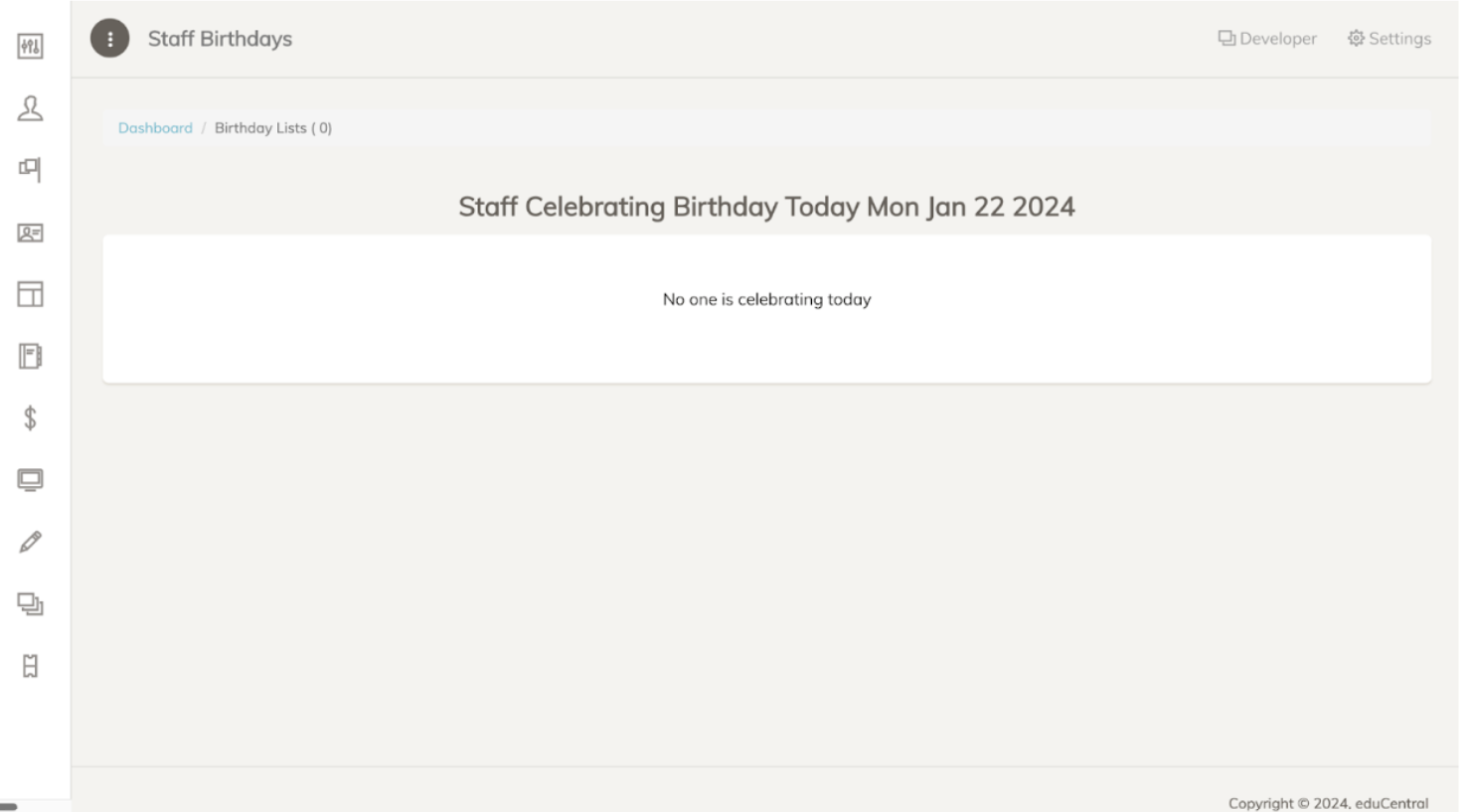Click the notebook sidebar icon
1471x812 pixels.
[30, 356]
